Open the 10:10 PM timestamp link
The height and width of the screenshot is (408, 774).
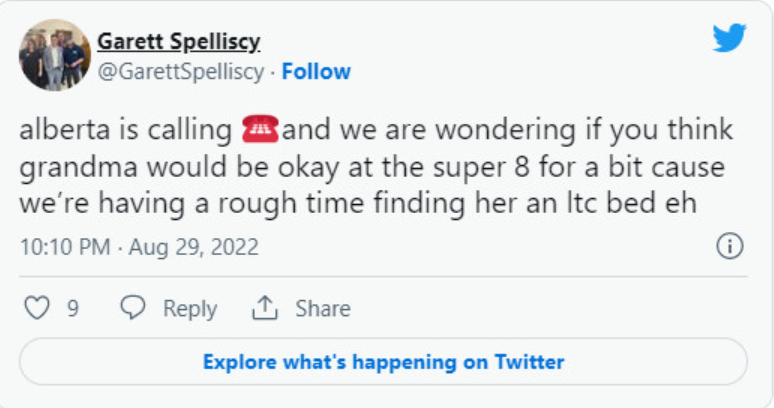pyautogui.click(x=64, y=248)
